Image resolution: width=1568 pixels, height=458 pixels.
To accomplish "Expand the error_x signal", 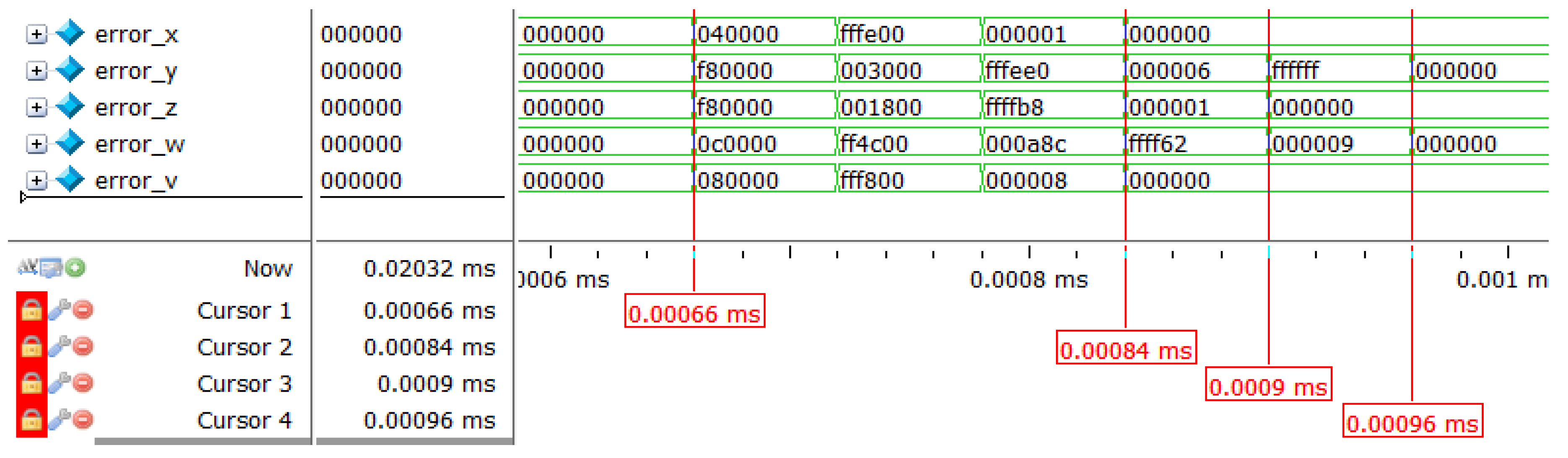I will (x=36, y=35).
